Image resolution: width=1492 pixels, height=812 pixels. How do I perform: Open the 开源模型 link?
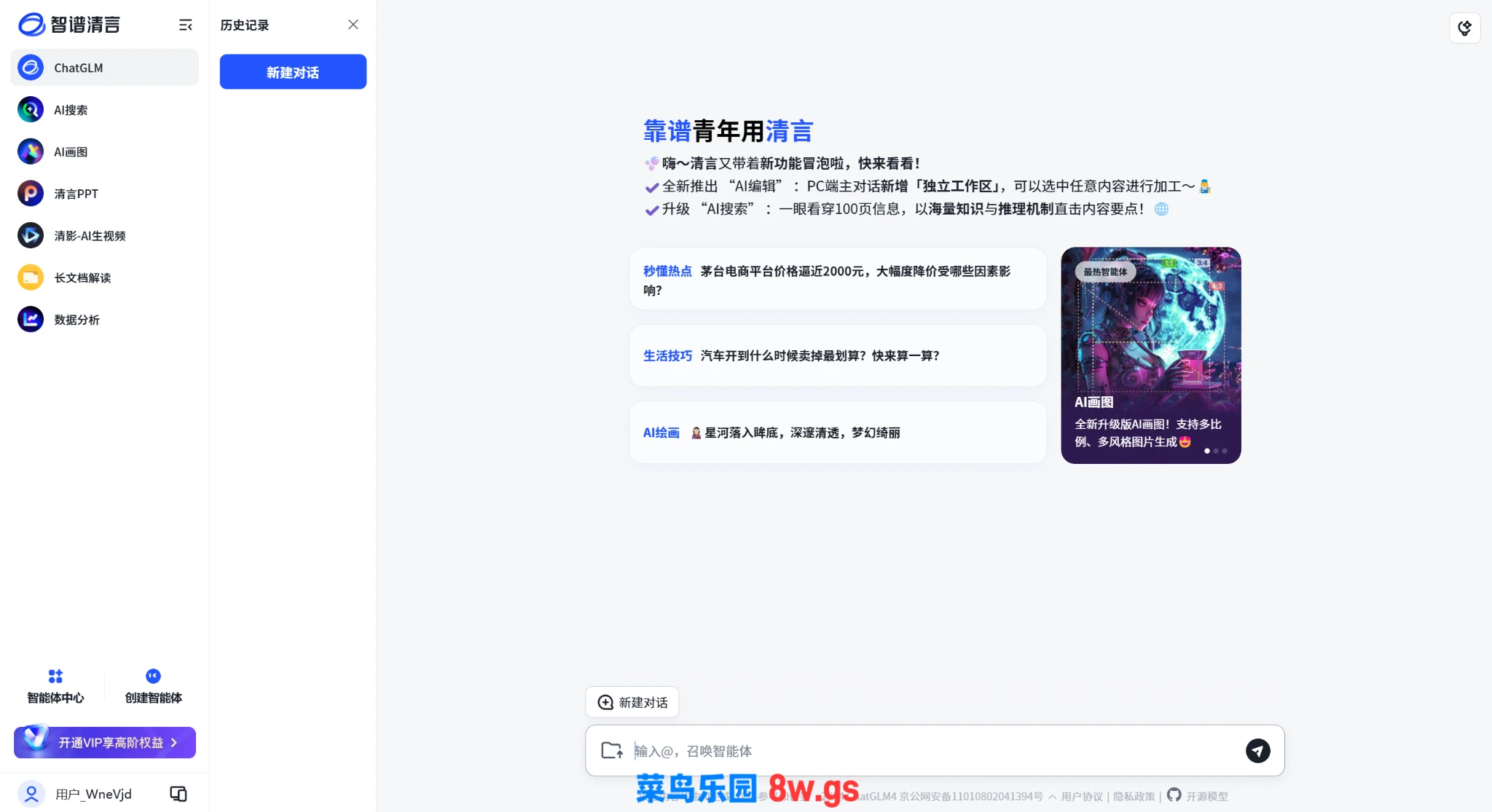(x=1207, y=797)
